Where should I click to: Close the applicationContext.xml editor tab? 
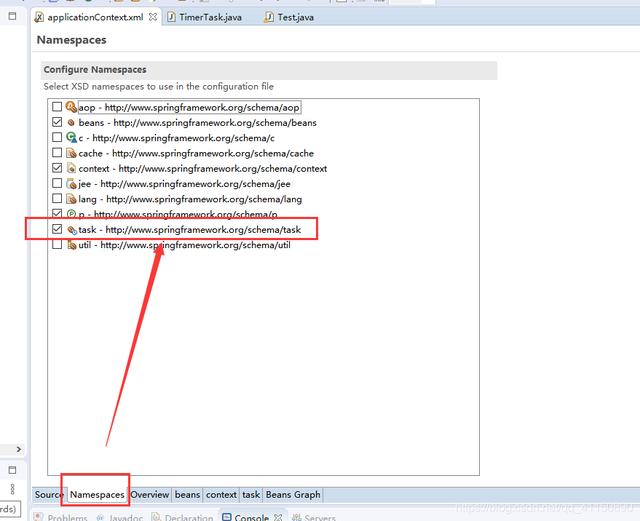[153, 17]
